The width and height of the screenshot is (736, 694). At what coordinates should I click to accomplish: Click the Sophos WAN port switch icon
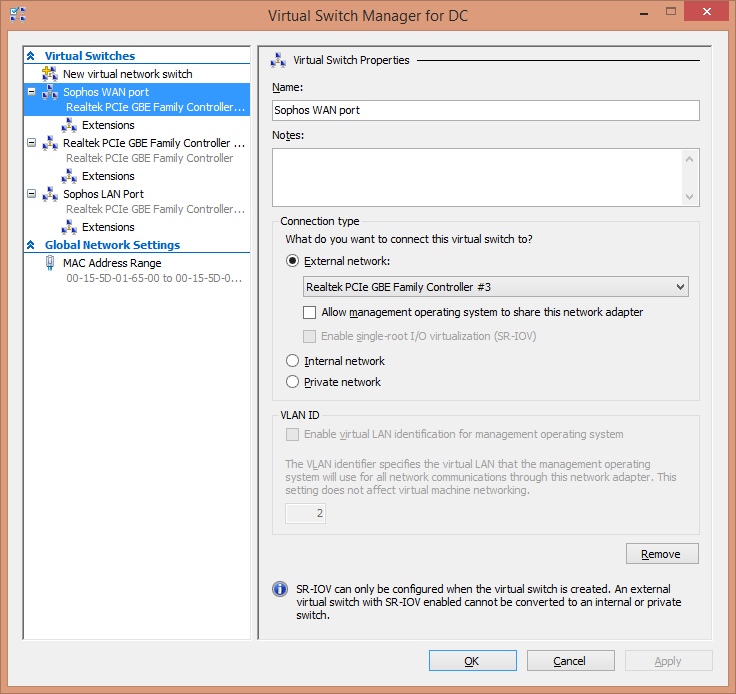[50, 92]
